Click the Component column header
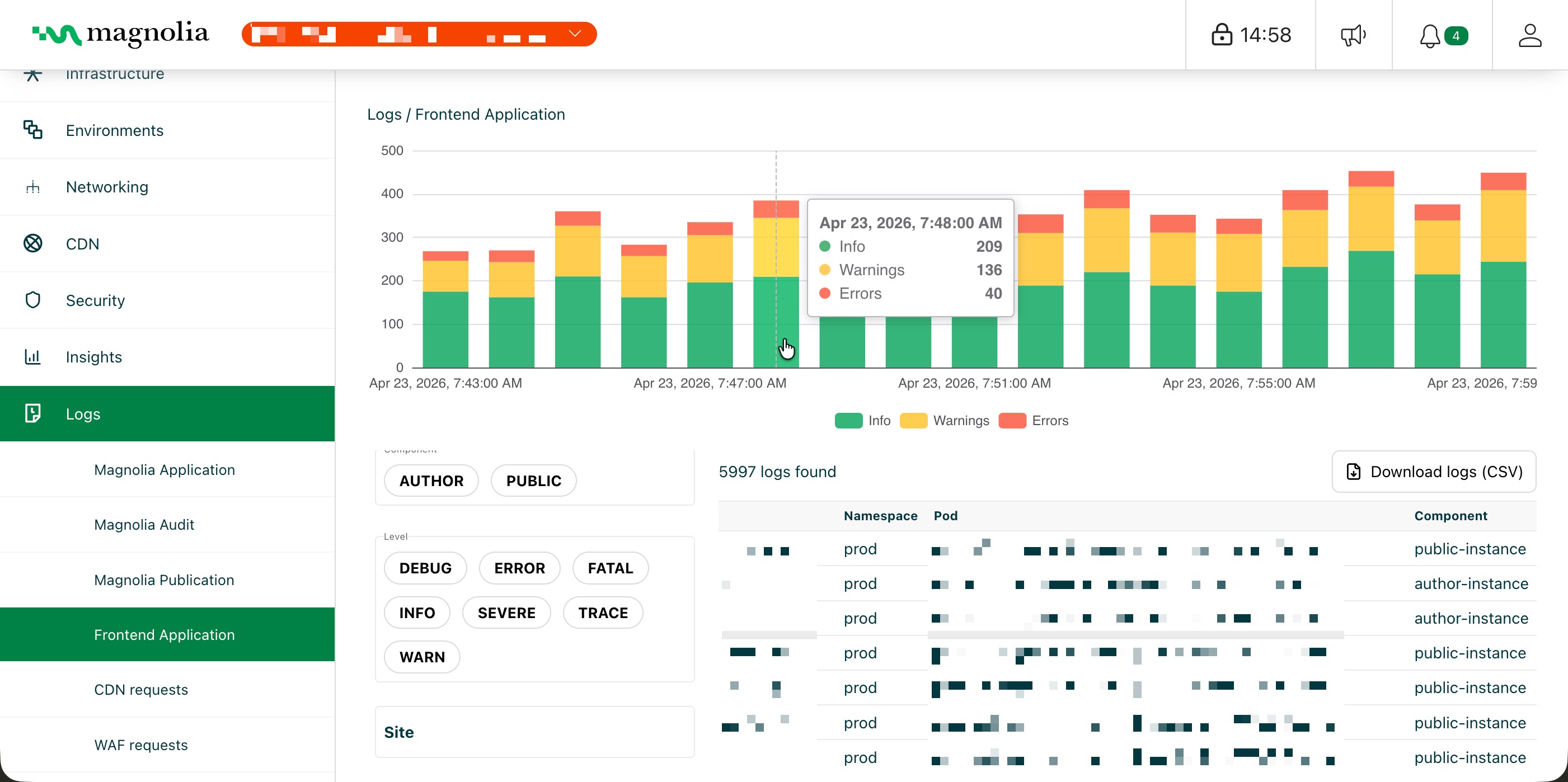Image resolution: width=1568 pixels, height=782 pixels. (x=1450, y=515)
